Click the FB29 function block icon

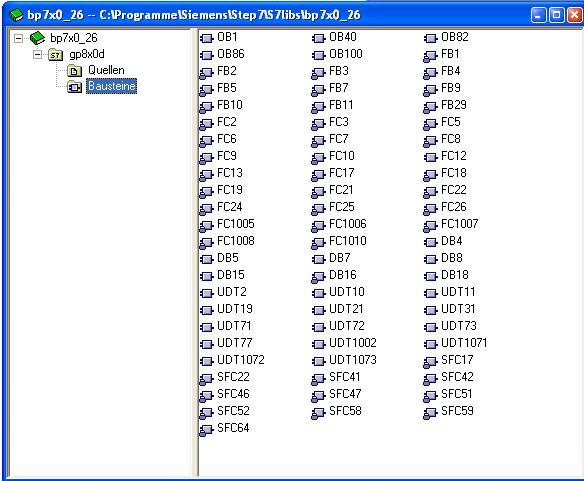point(430,107)
